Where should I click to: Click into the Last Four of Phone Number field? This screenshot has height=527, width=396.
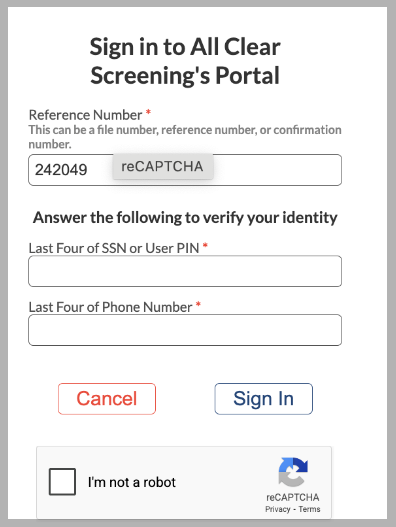tap(185, 330)
